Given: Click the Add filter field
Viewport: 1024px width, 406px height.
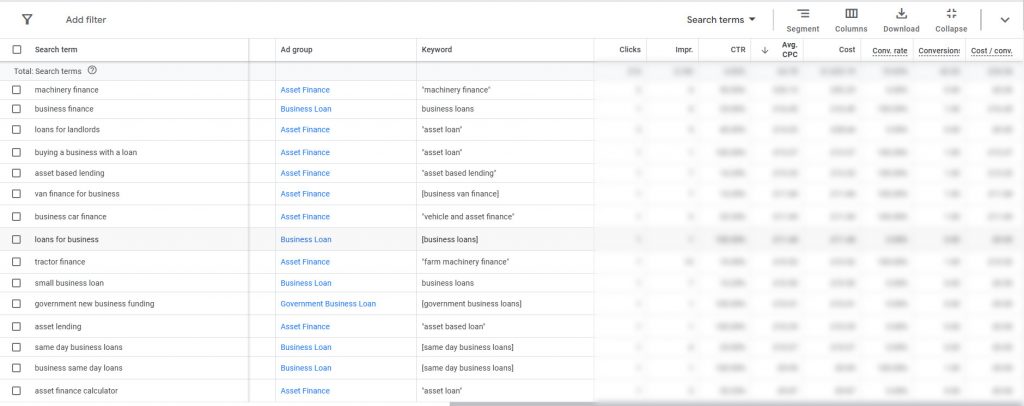Looking at the screenshot, I should pyautogui.click(x=86, y=20).
